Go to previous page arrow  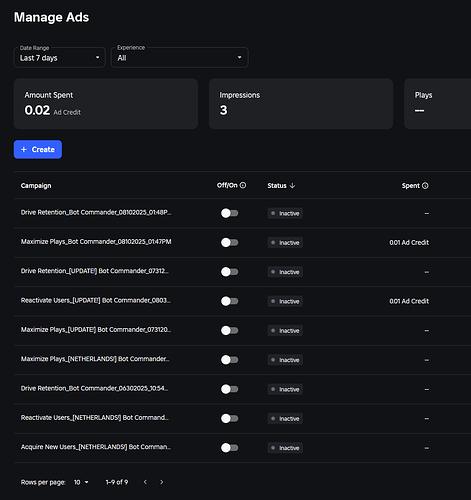[x=145, y=482]
